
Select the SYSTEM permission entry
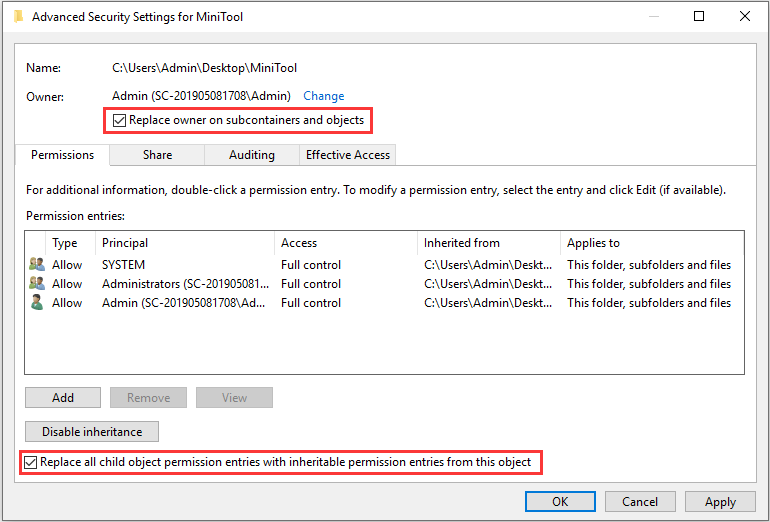(384, 265)
